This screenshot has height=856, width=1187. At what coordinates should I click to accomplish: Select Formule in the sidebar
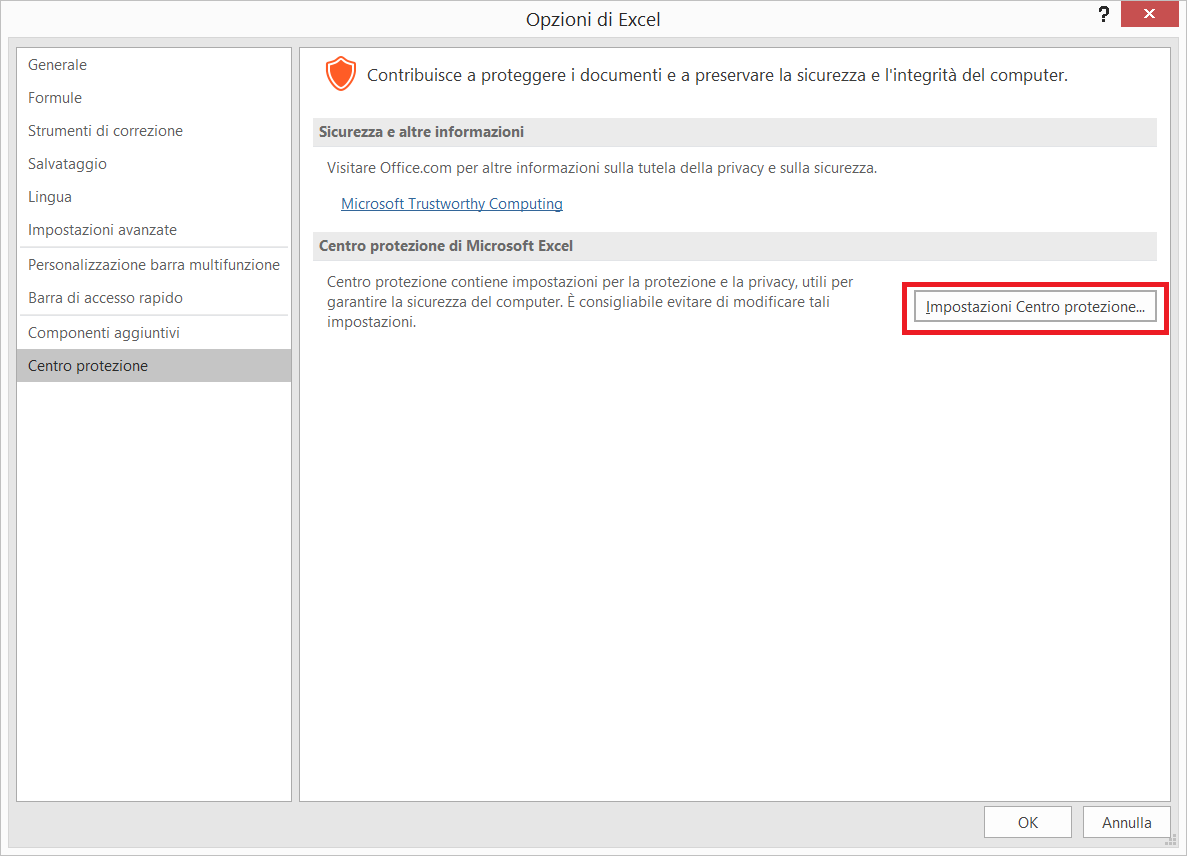154,98
